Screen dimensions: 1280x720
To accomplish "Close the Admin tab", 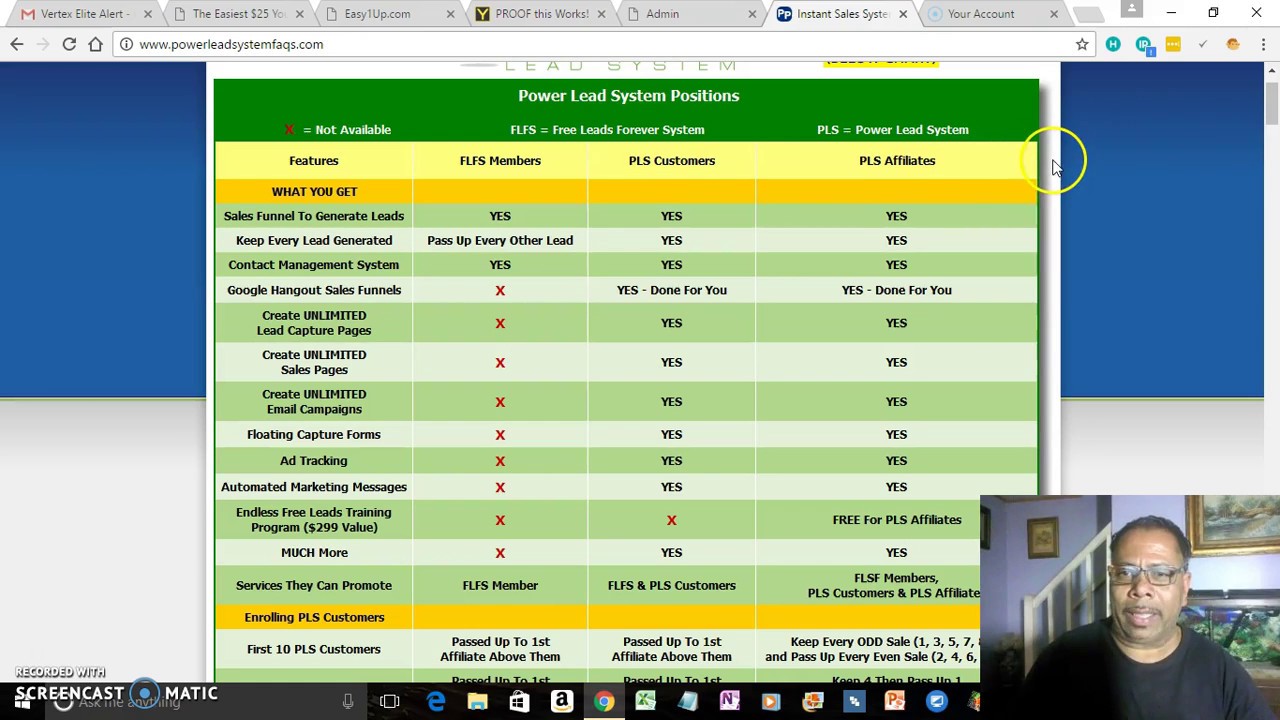I will click(752, 14).
